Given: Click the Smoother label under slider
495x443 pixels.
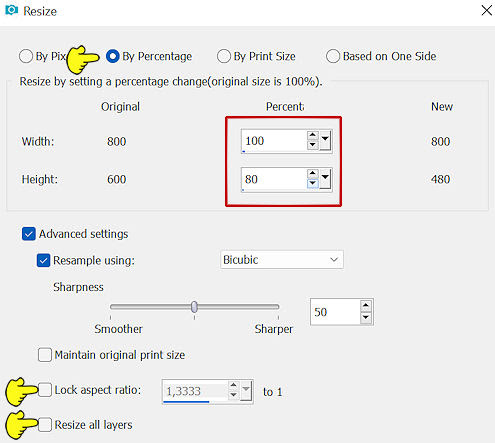Looking at the screenshot, I should 118,329.
